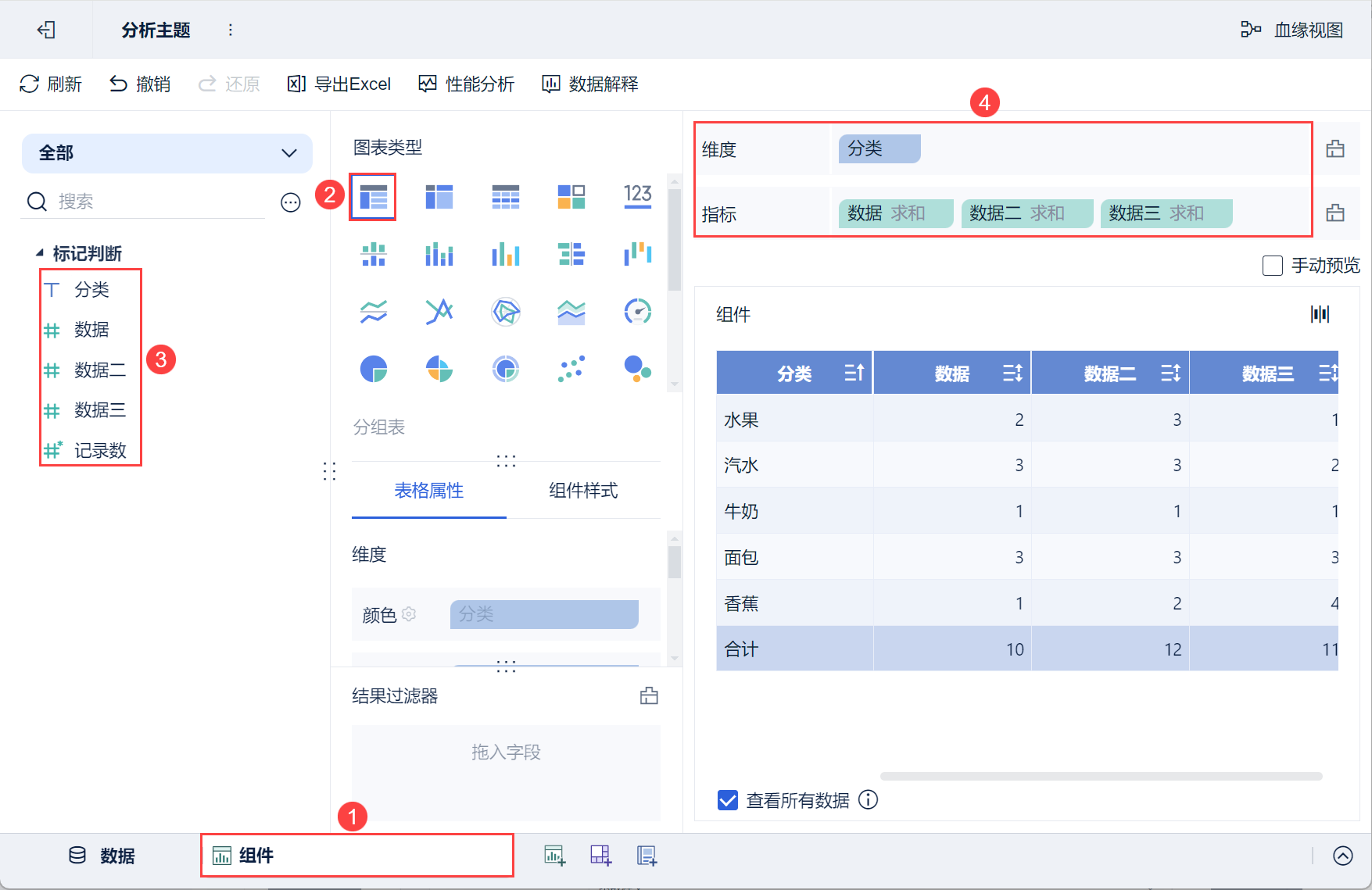Open 性能分析 performance analysis
The width and height of the screenshot is (1372, 890).
tap(467, 84)
